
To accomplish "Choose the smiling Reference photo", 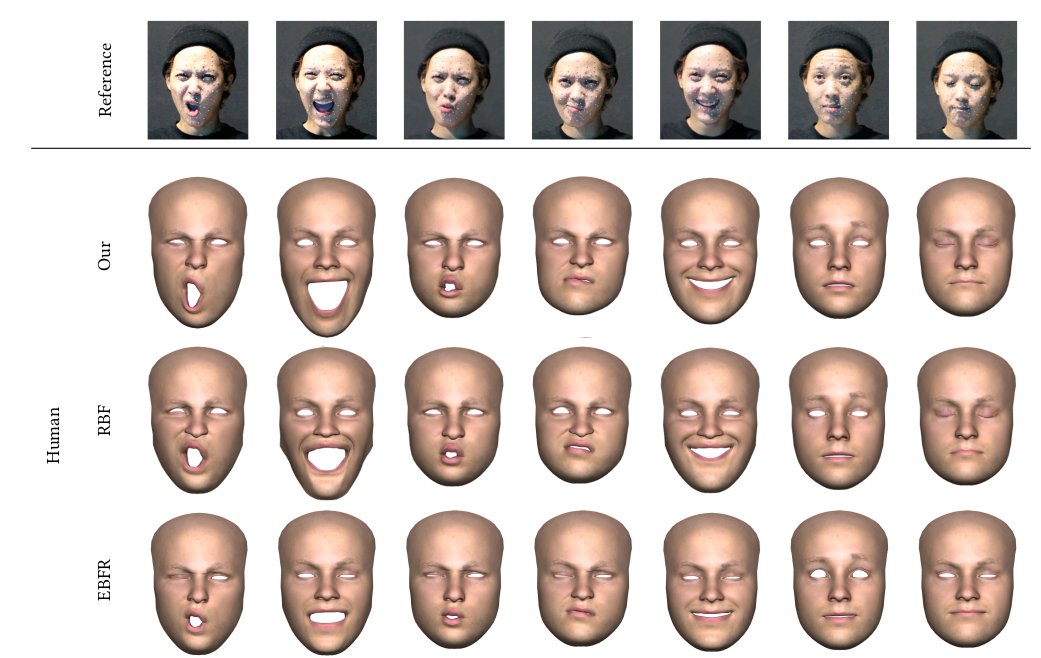I will [x=710, y=80].
